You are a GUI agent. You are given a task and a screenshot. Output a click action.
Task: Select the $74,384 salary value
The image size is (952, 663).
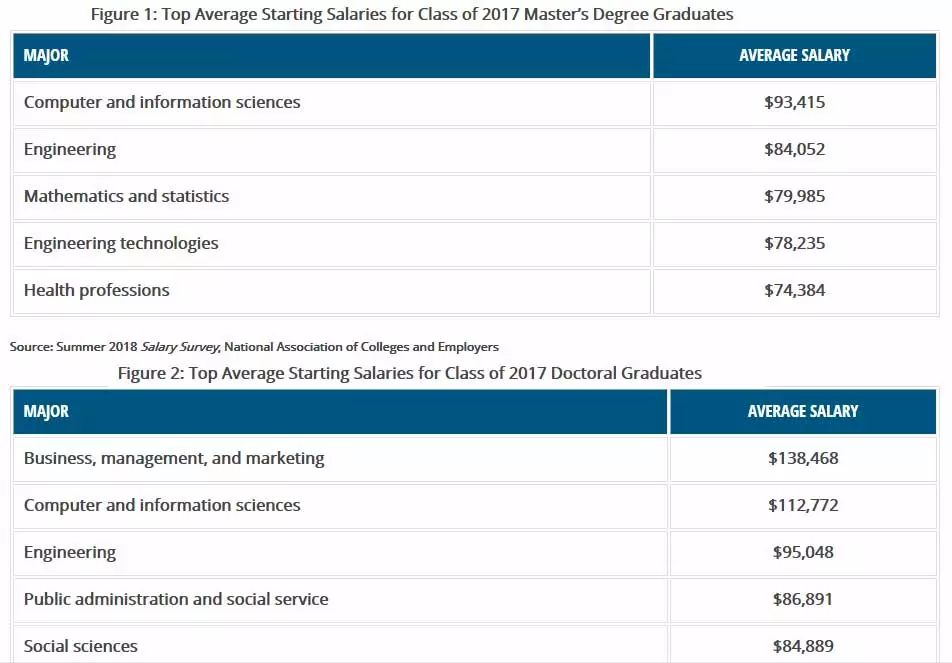tap(794, 290)
